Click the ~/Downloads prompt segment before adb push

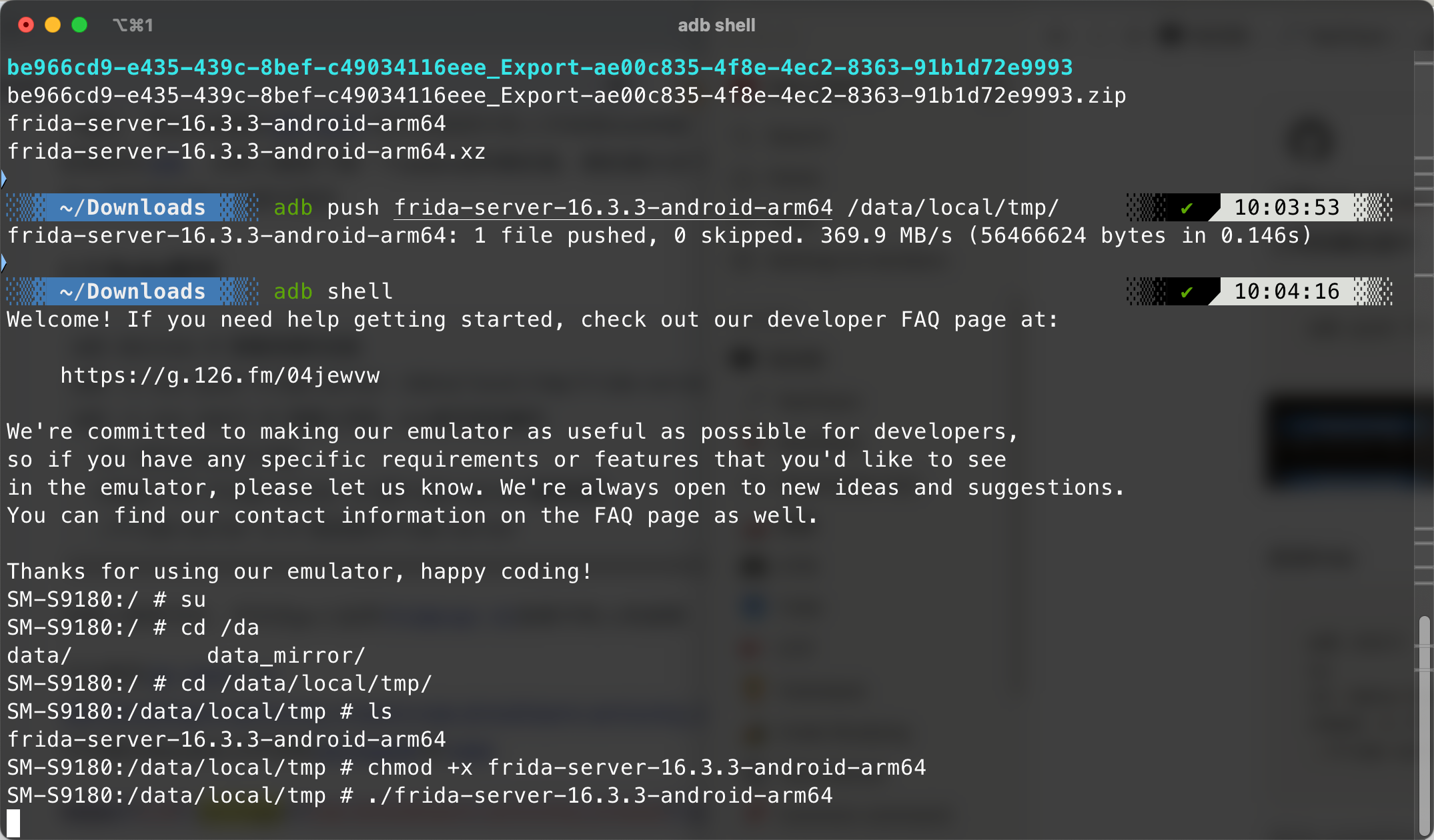[x=133, y=208]
